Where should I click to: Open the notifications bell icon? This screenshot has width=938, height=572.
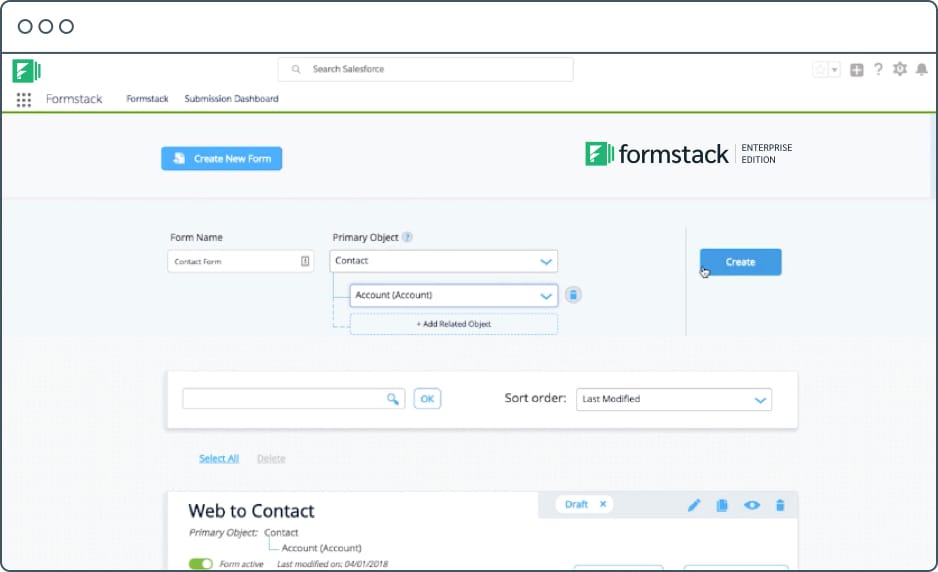[x=922, y=69]
